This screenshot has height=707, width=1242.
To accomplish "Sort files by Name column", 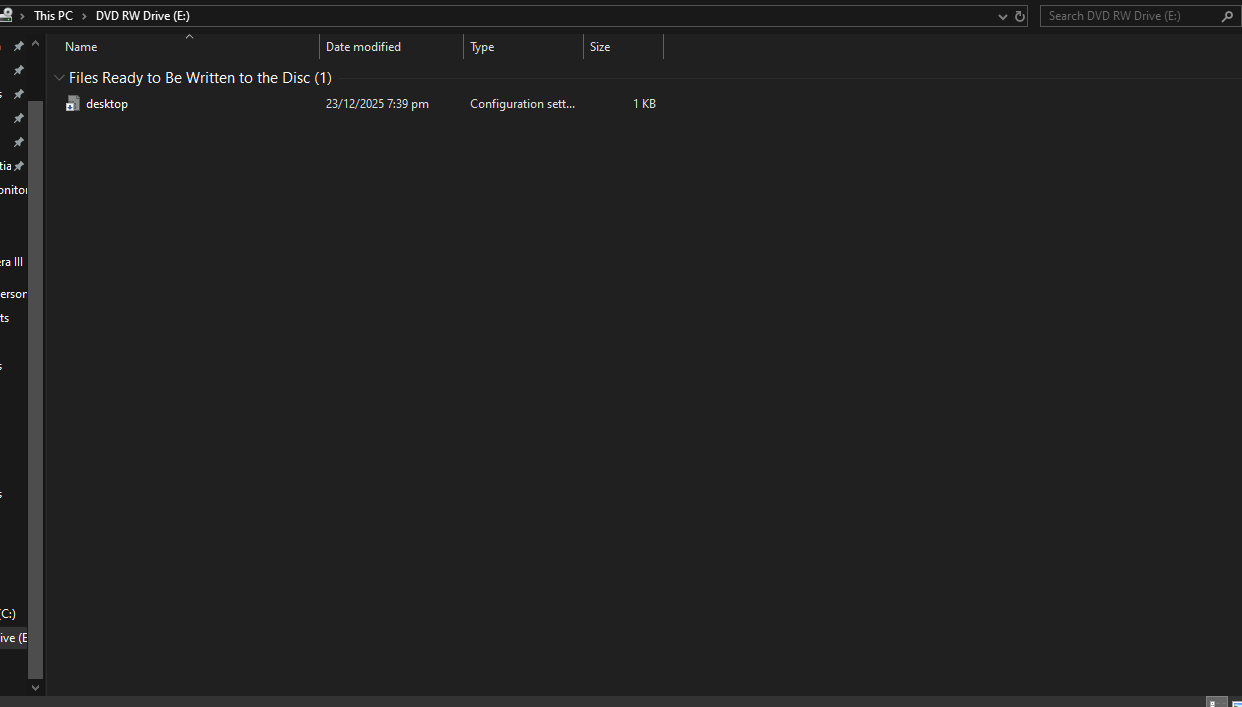I will click(x=189, y=47).
